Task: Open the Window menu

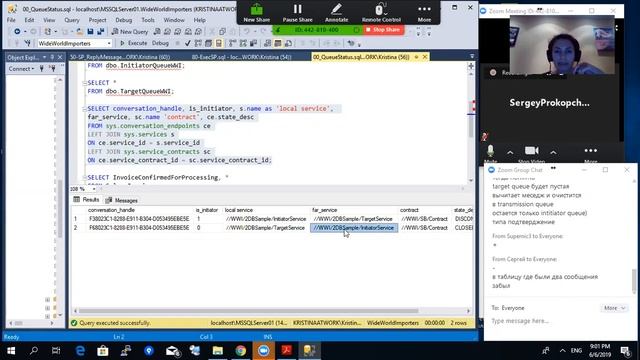Action: [174, 20]
